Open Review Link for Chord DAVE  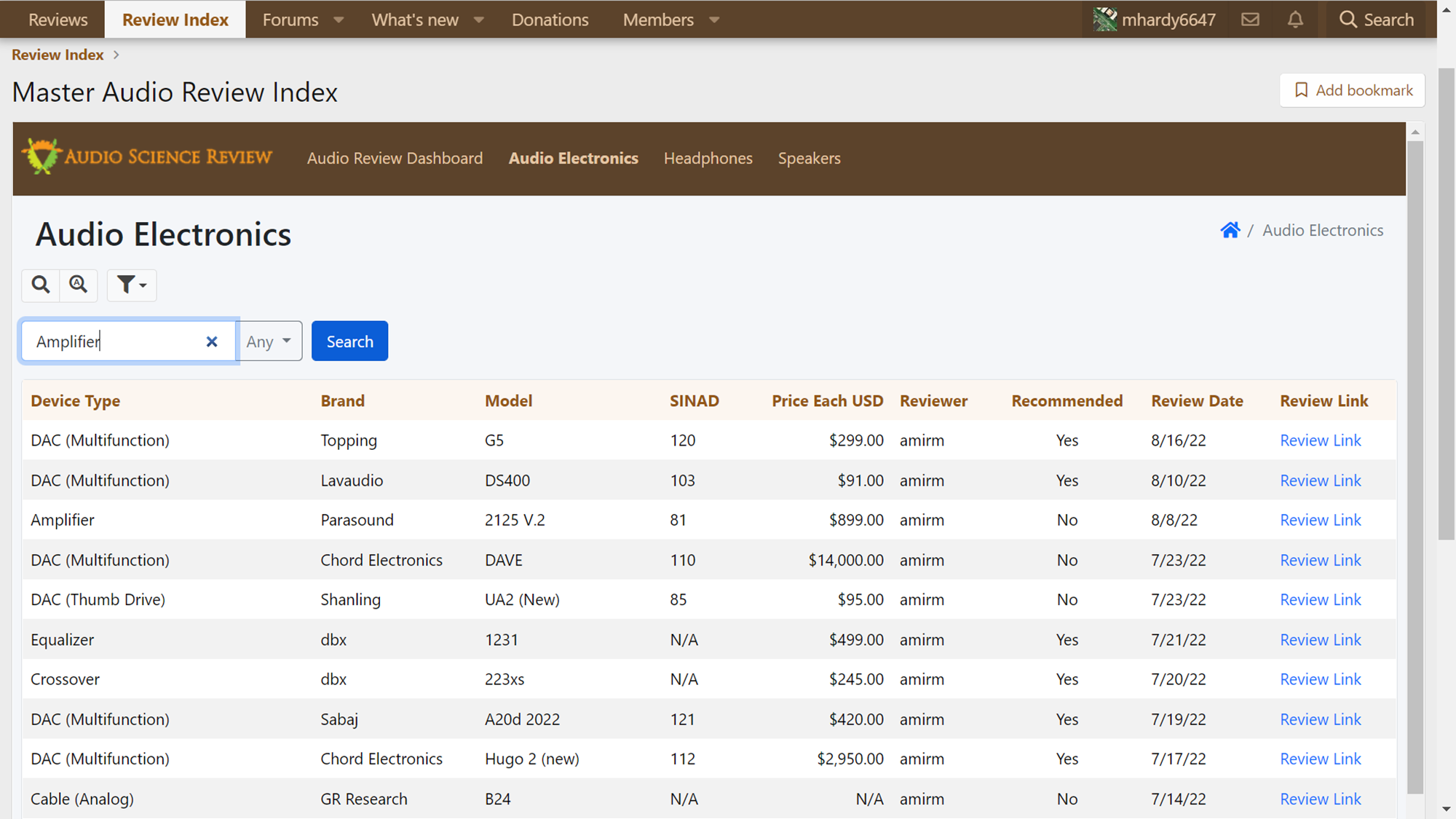[1320, 560]
